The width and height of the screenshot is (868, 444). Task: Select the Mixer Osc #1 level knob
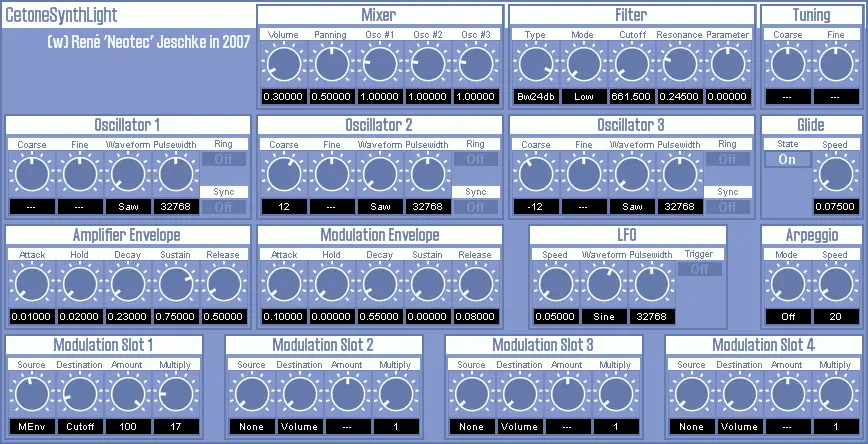pyautogui.click(x=379, y=64)
